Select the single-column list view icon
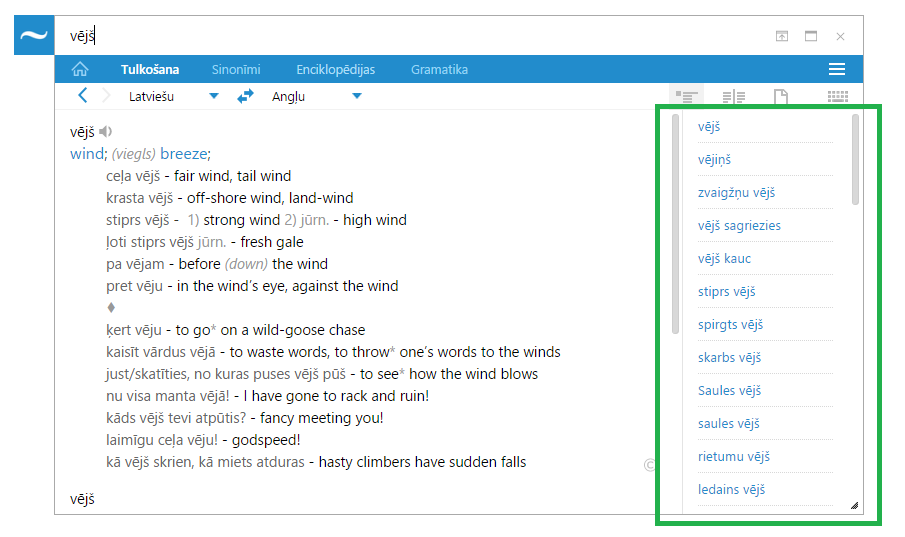This screenshot has width=905, height=537. pyautogui.click(x=686, y=97)
